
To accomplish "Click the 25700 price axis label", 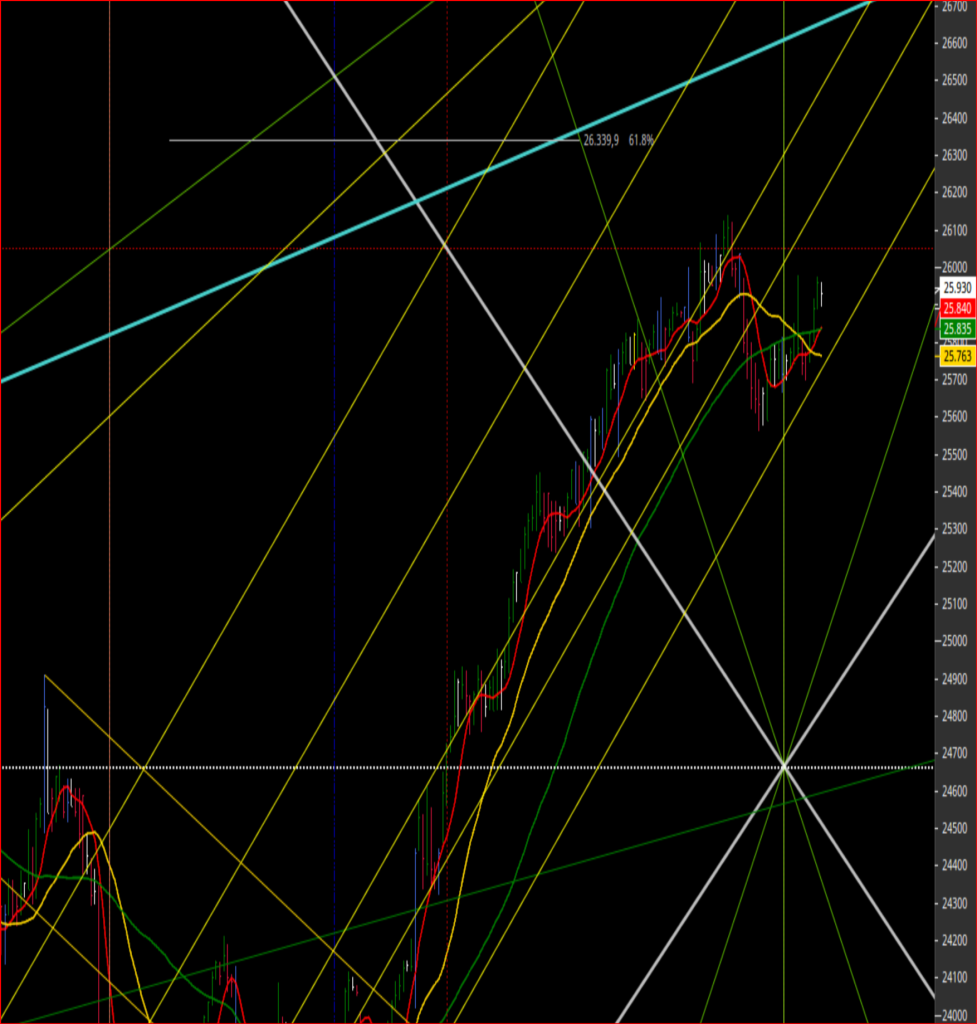I will point(955,379).
